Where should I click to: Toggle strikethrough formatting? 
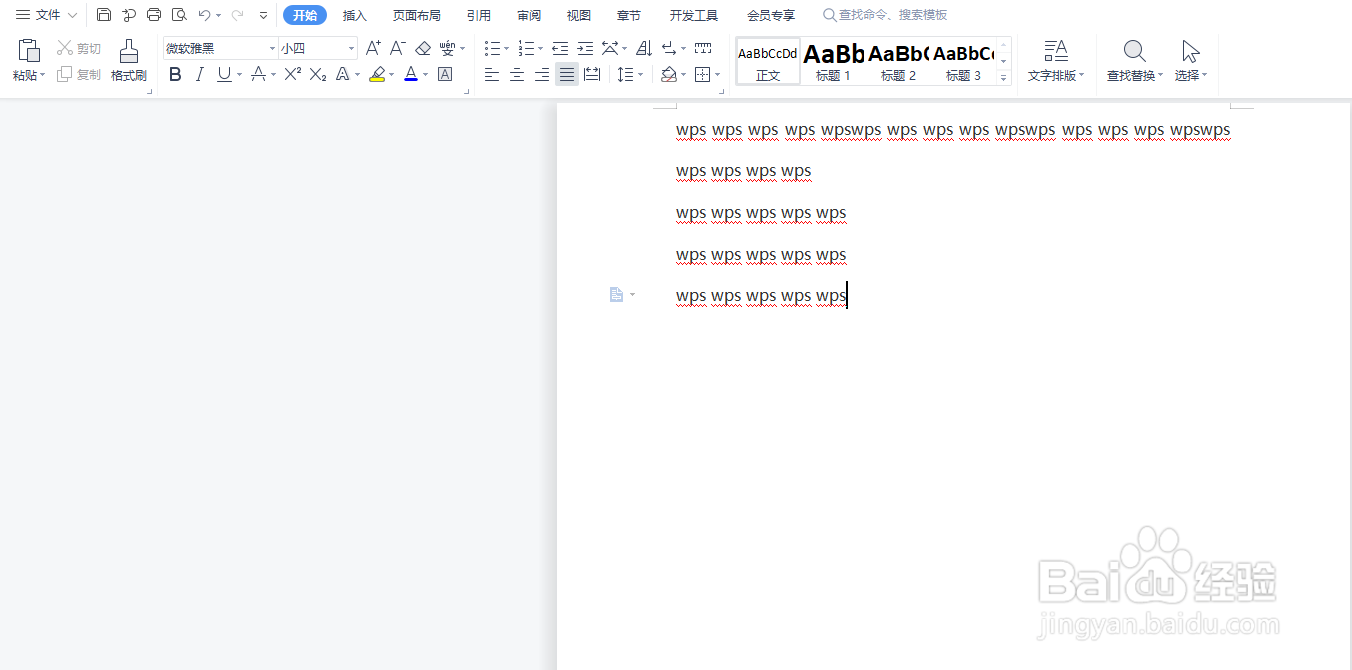258,74
